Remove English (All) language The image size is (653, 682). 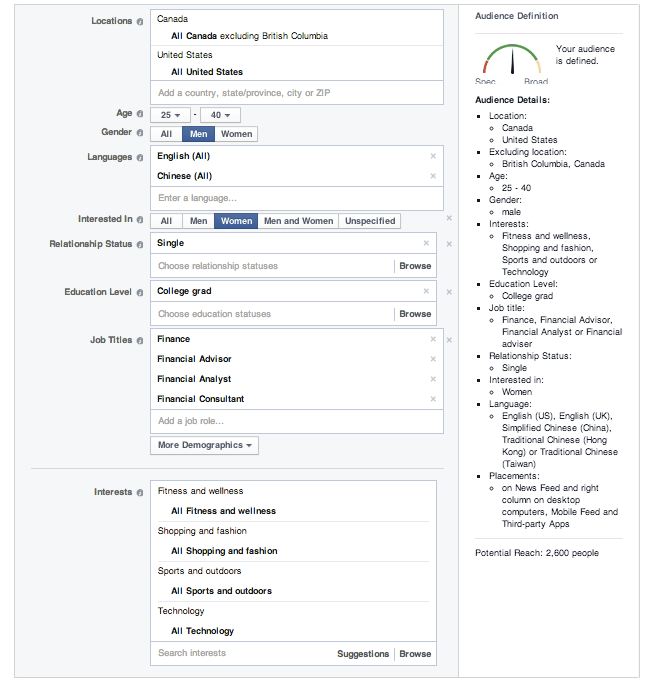[x=433, y=156]
